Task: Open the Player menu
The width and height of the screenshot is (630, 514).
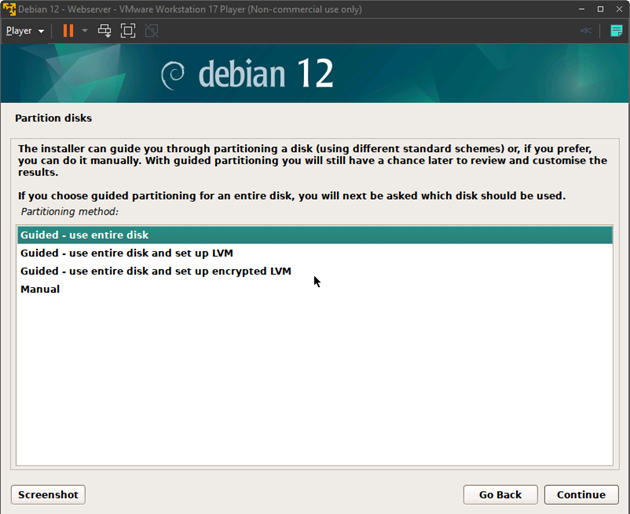Action: 25,31
